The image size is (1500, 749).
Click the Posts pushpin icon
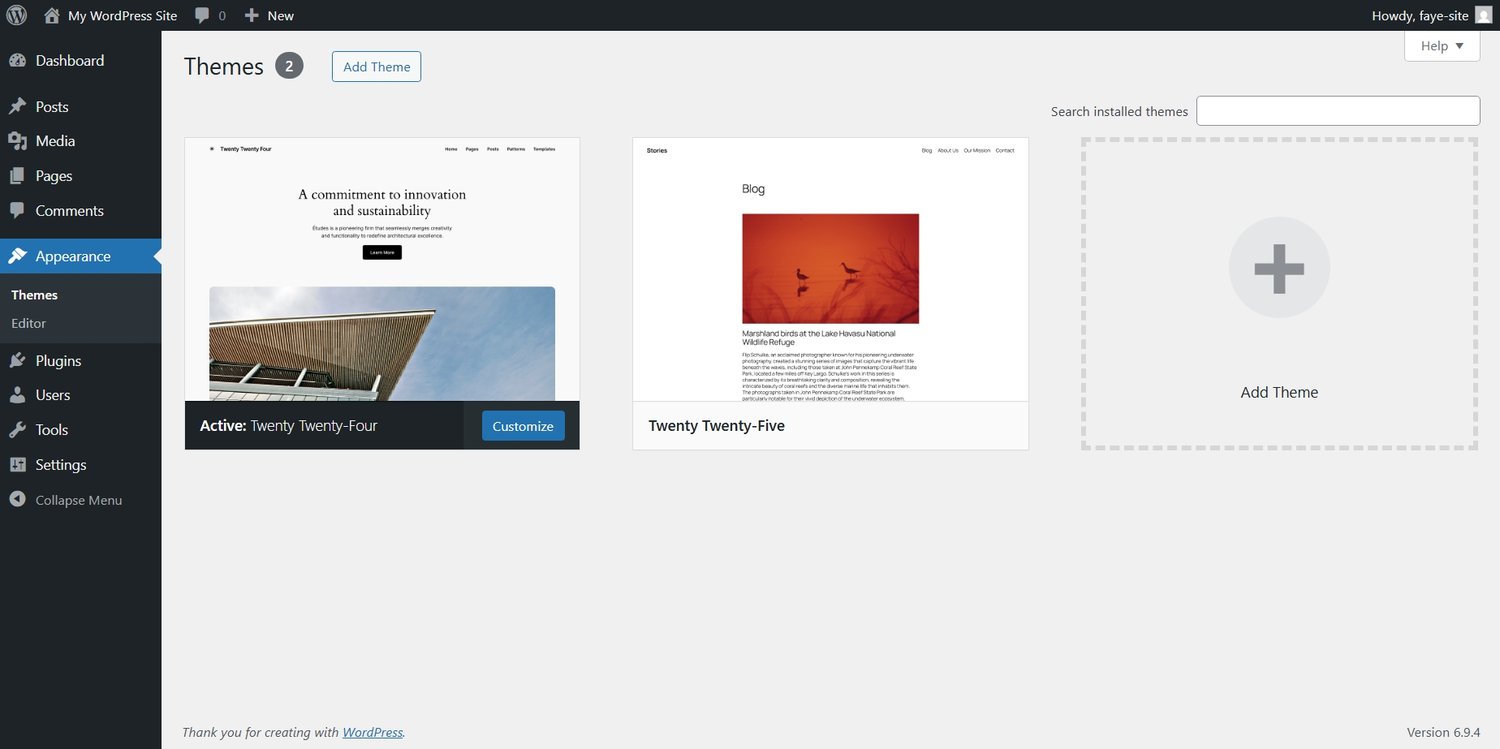coord(17,107)
